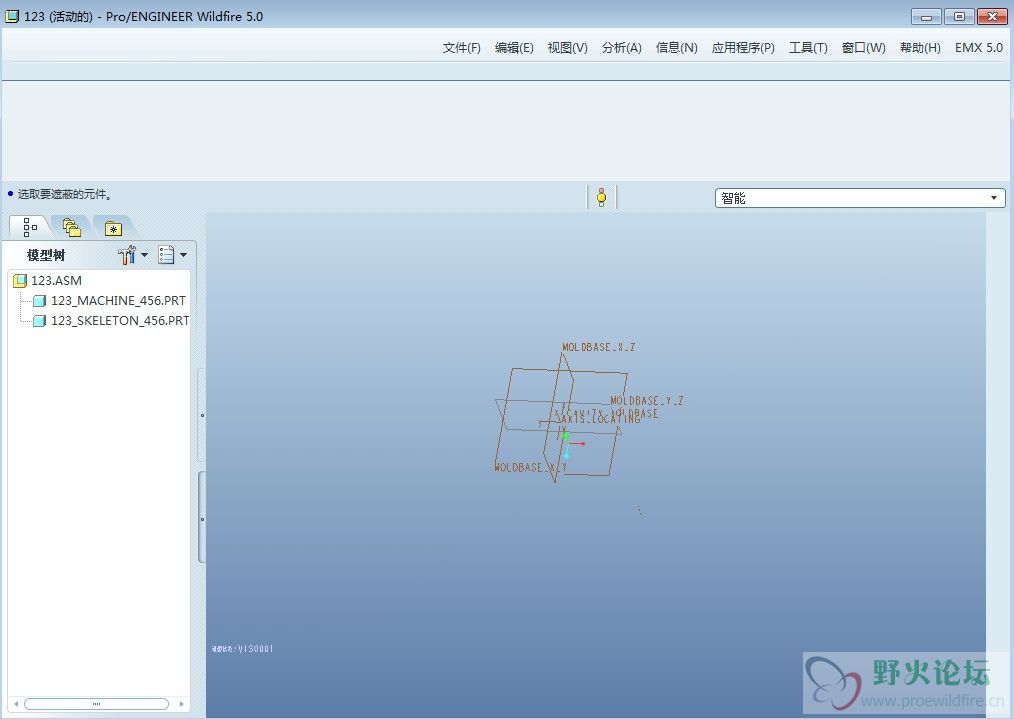Click the part icon beside 123_MACHINE_456.PRT

[x=39, y=301]
